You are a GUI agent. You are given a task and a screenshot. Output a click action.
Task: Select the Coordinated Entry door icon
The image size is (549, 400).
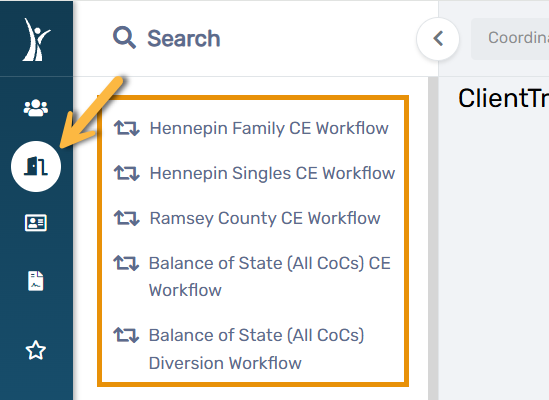pos(36,166)
